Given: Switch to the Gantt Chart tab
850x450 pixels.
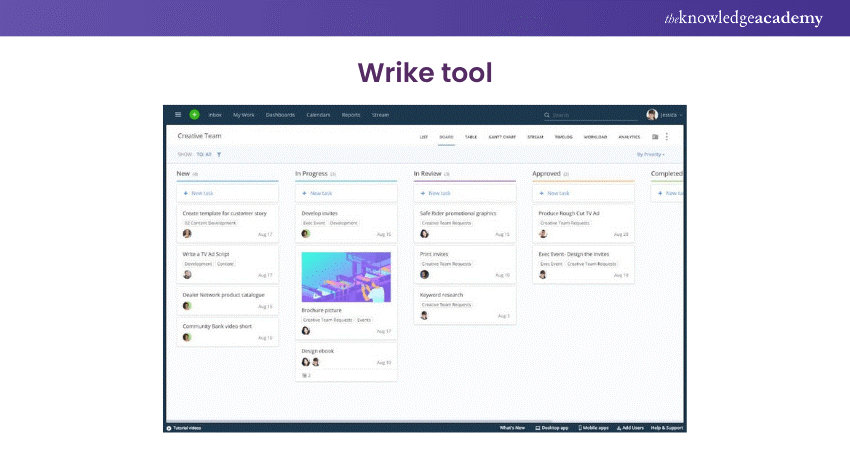Looking at the screenshot, I should [x=503, y=137].
